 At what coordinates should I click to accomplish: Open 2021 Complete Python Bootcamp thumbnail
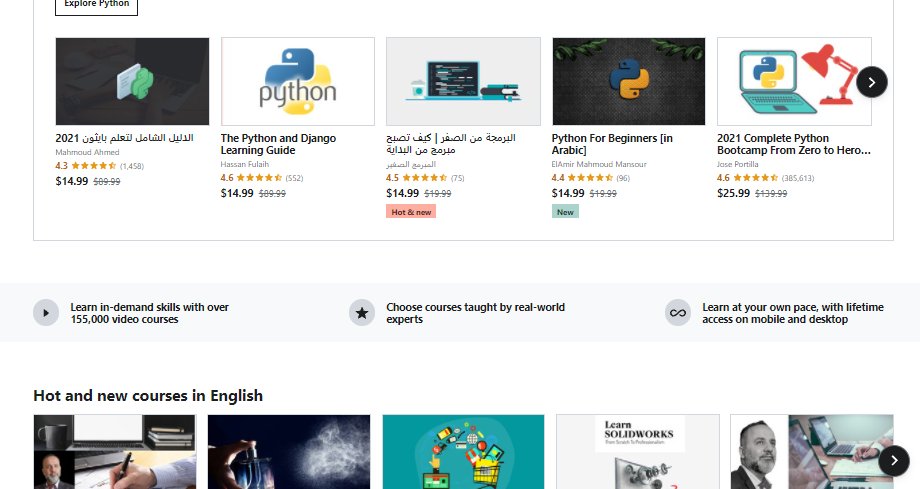point(794,82)
